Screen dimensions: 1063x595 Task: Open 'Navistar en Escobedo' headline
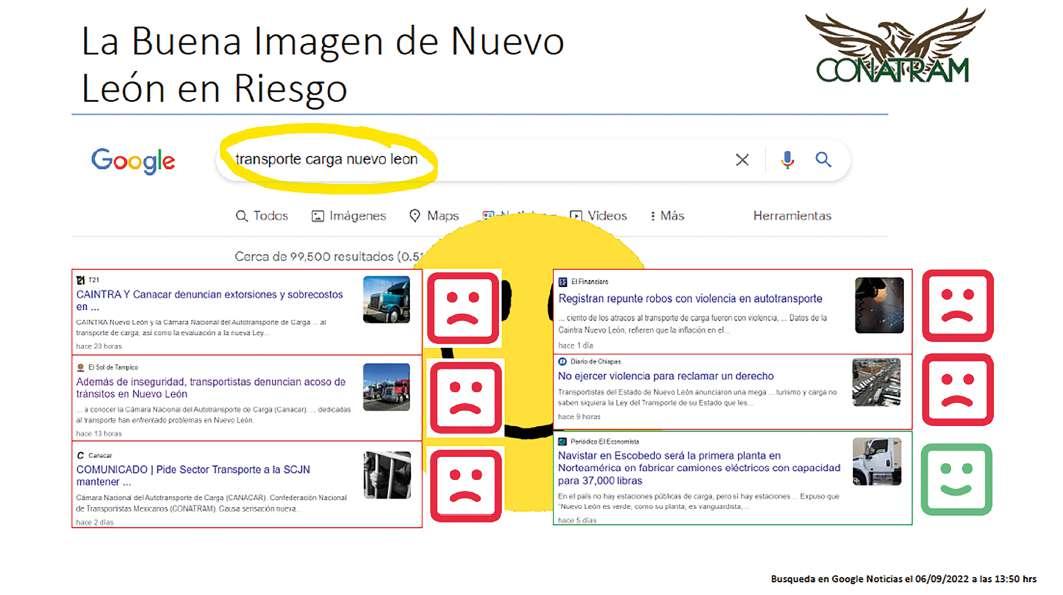point(699,468)
